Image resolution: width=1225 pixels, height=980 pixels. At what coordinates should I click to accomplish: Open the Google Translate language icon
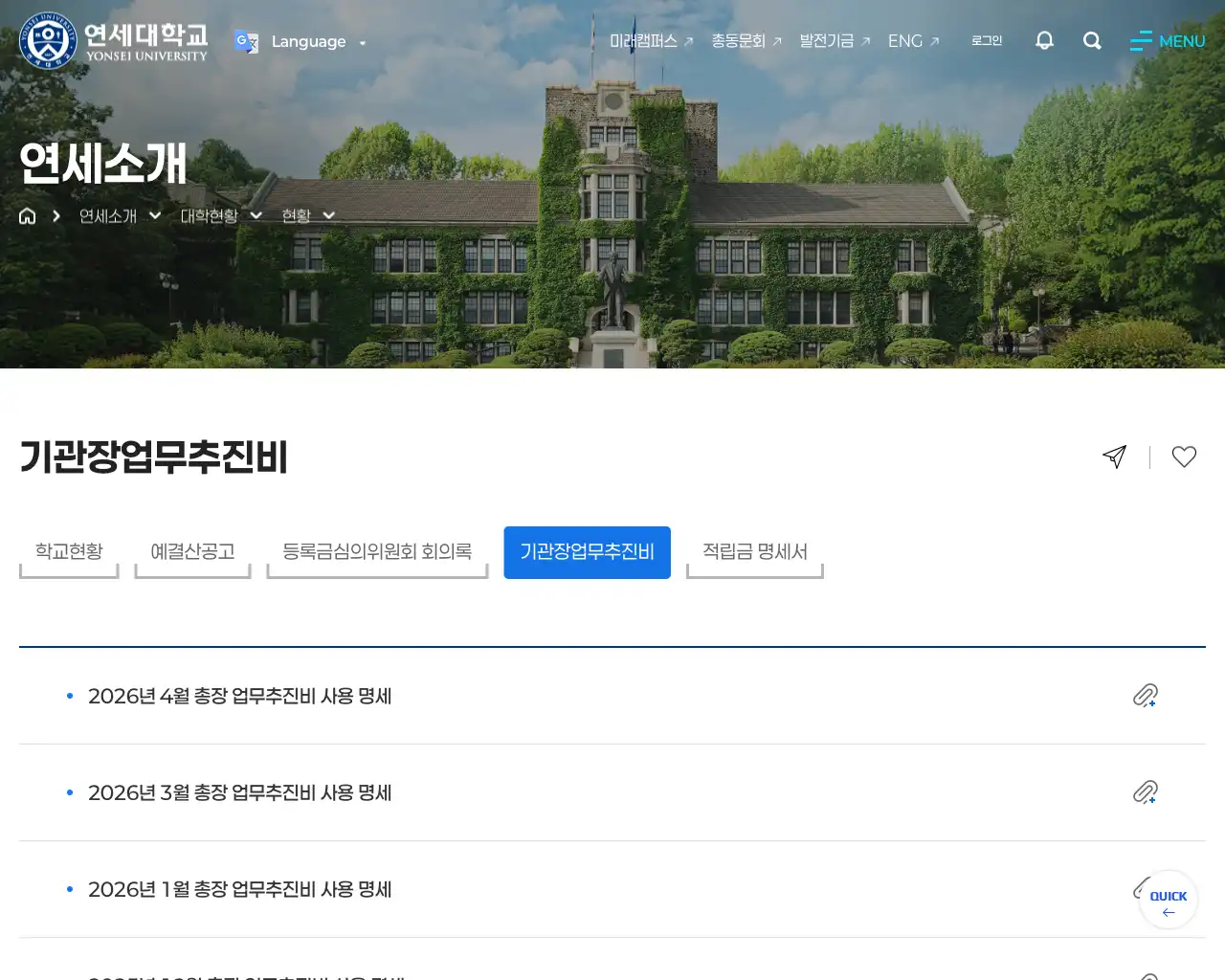click(246, 41)
